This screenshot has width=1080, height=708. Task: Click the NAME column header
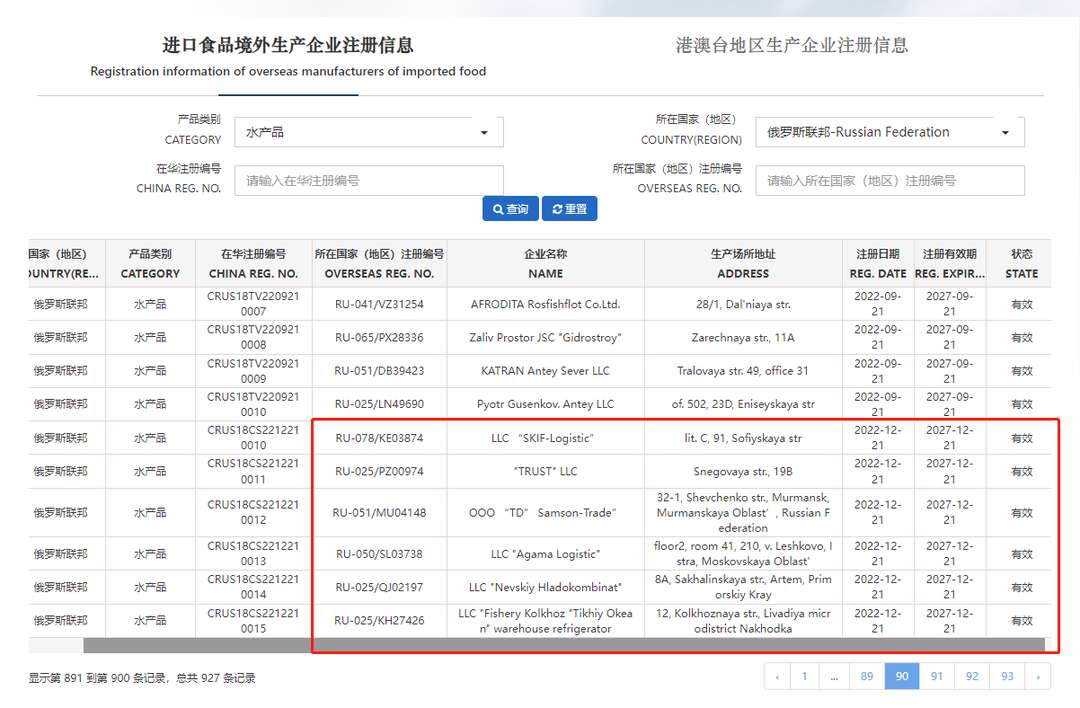tap(545, 264)
